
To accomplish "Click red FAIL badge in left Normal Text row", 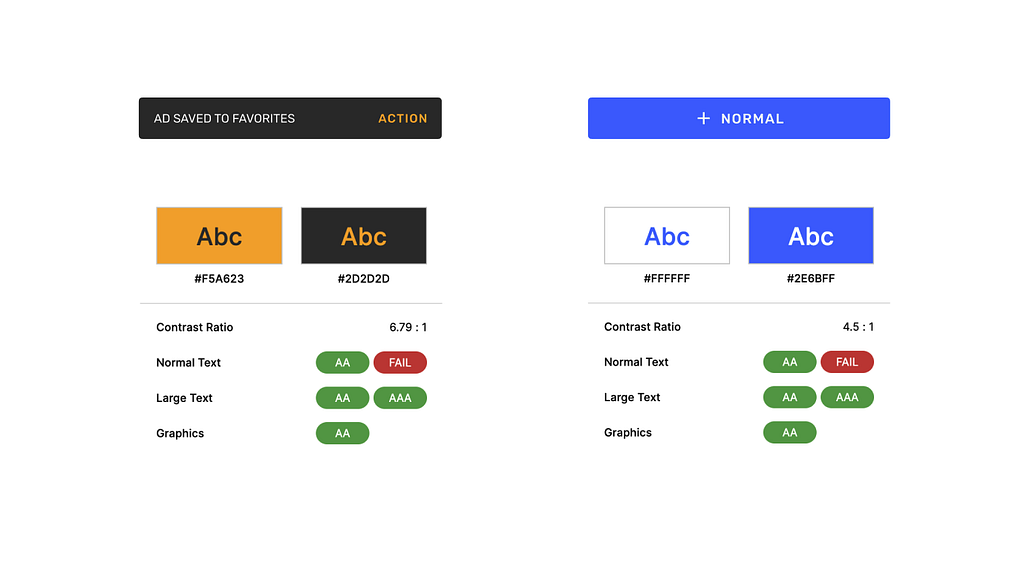I will (400, 362).
